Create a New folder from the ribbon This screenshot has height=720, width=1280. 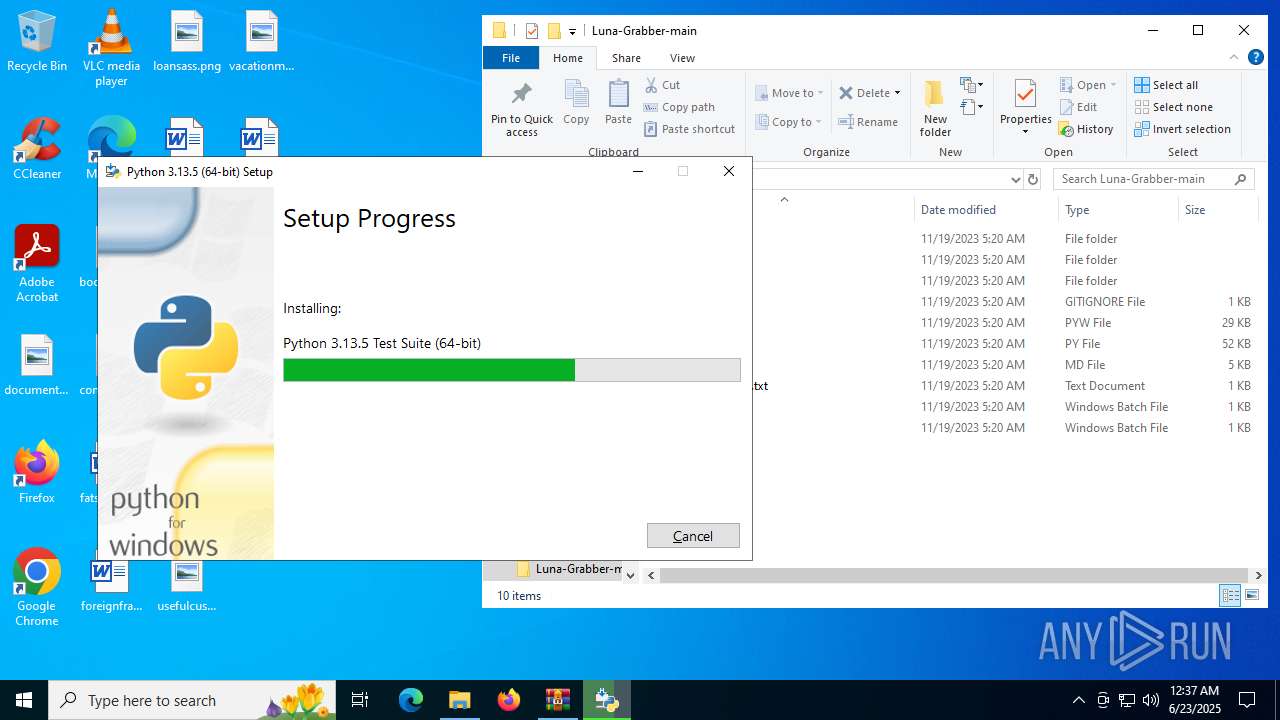click(x=935, y=109)
